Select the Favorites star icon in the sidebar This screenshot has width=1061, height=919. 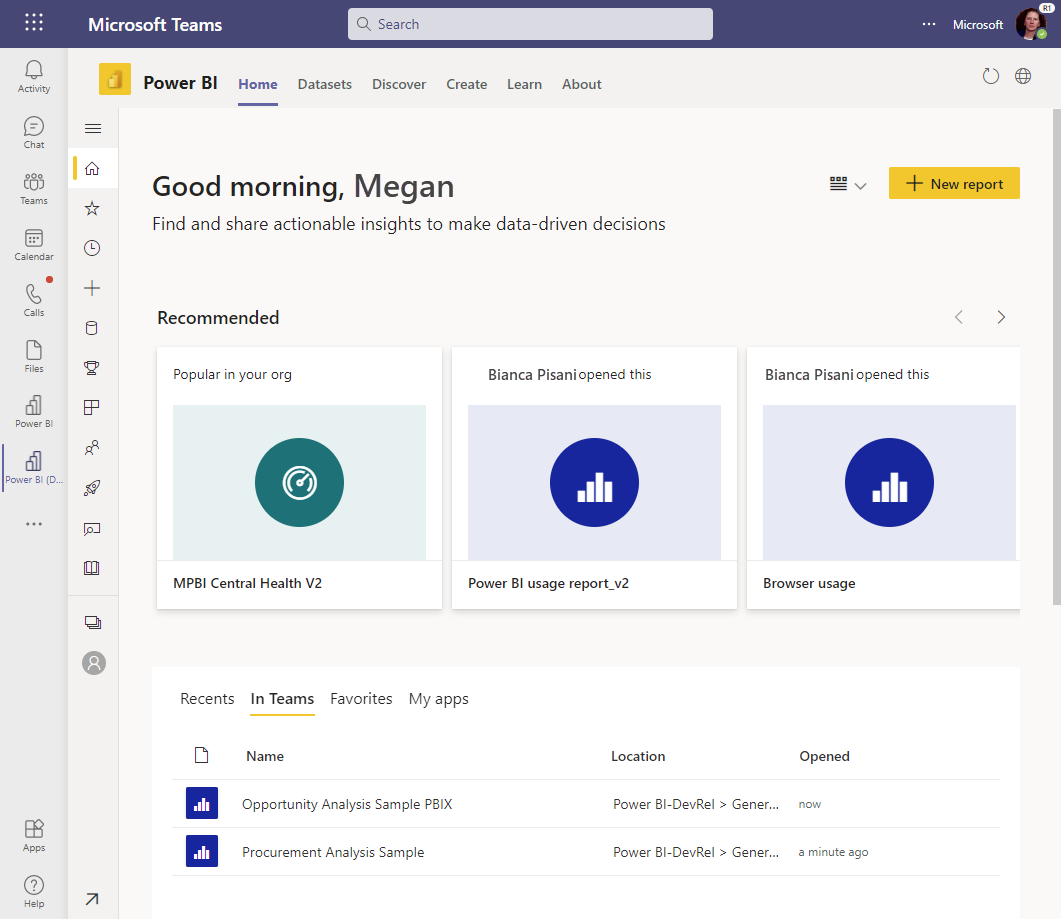pos(92,208)
